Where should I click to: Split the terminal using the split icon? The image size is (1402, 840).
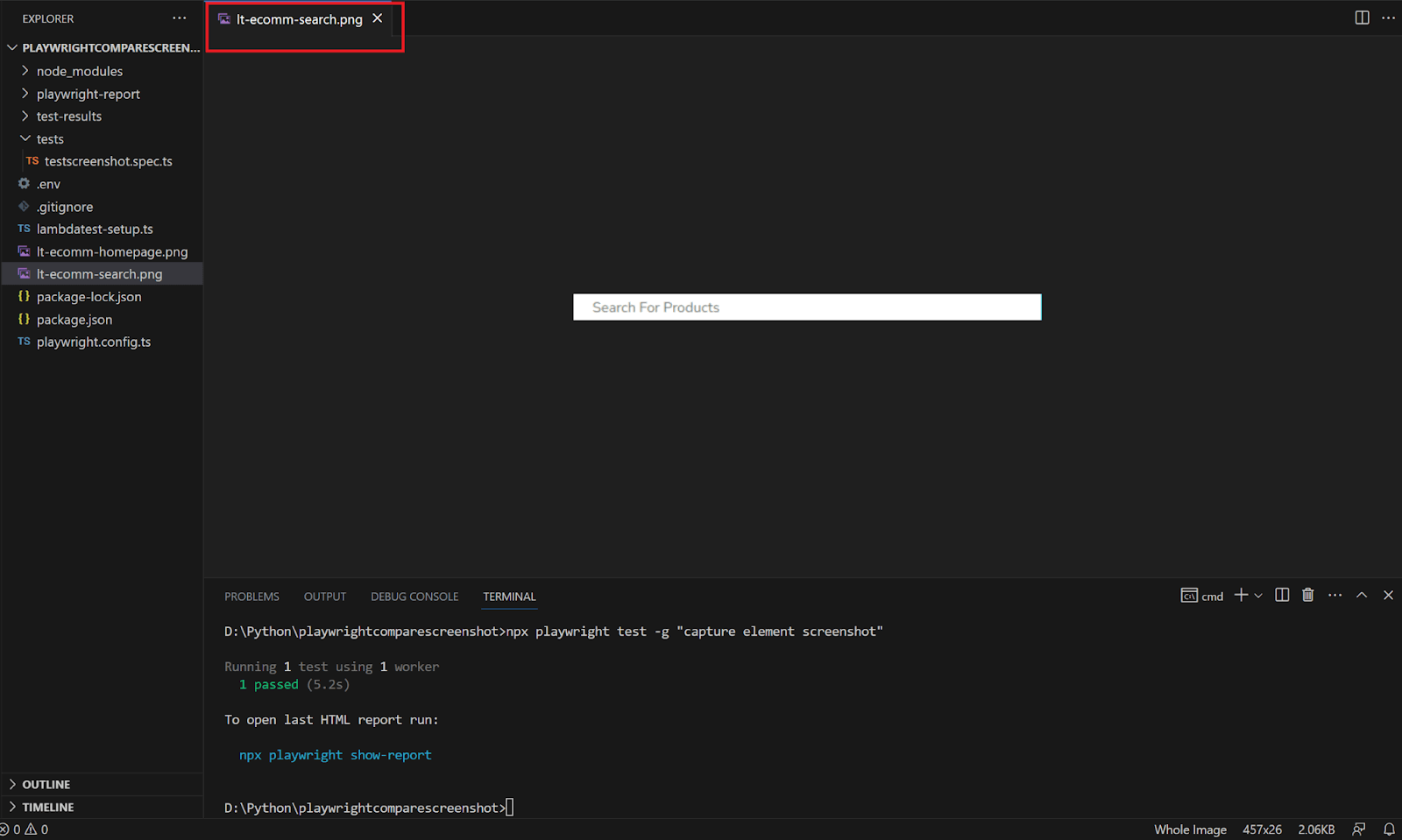(x=1282, y=596)
